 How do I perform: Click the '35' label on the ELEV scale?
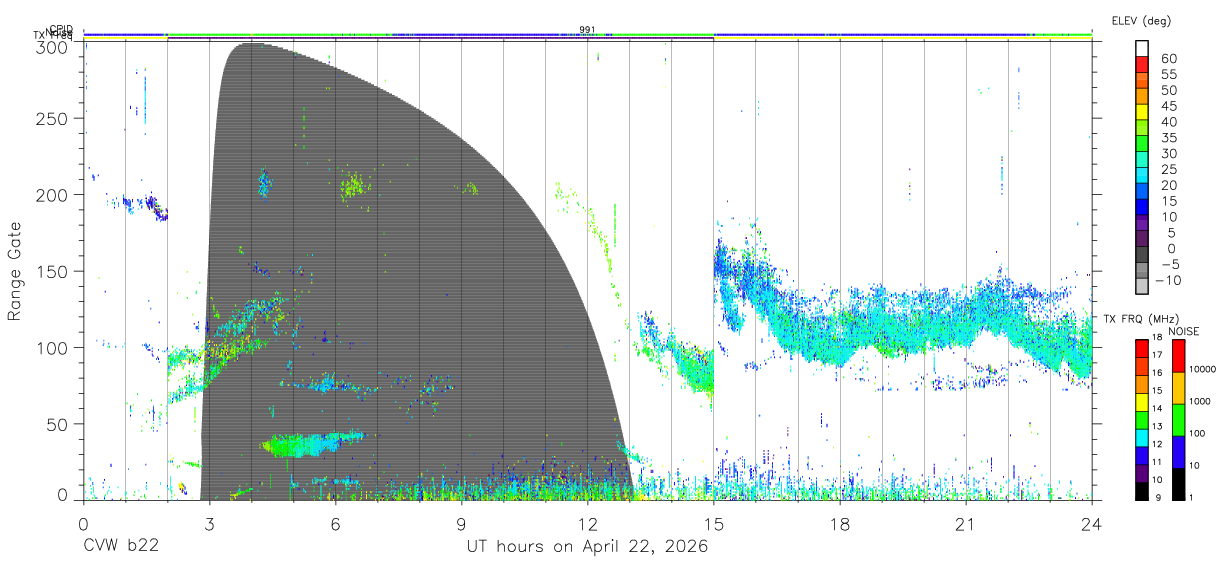1168,138
